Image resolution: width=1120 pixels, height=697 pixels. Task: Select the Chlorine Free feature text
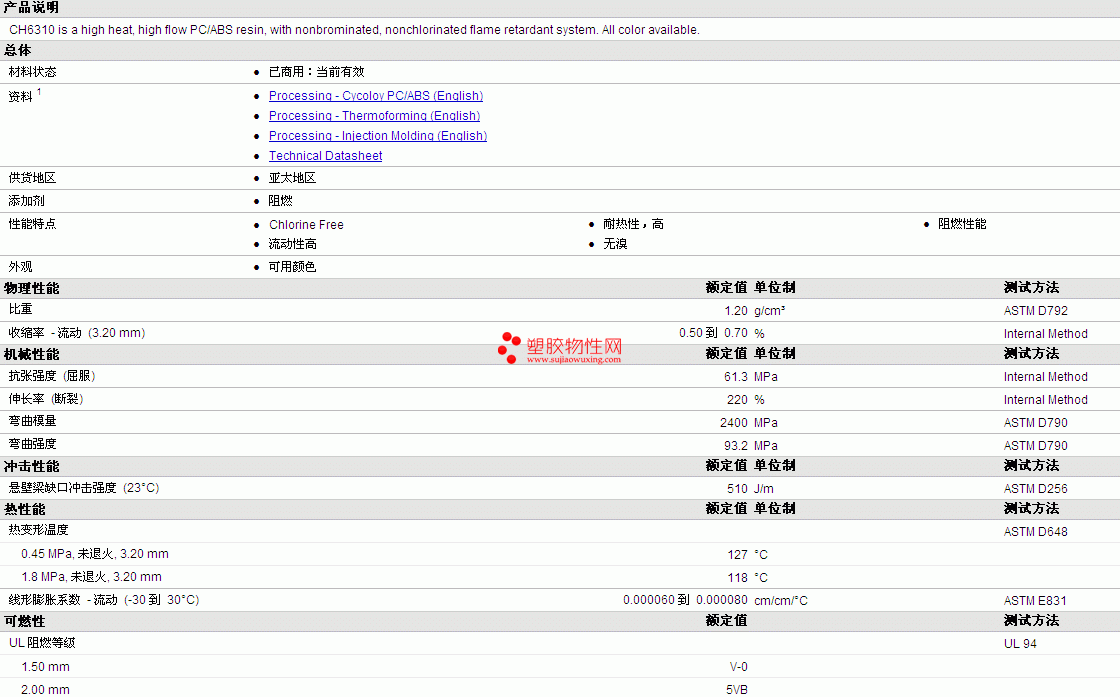(x=306, y=224)
